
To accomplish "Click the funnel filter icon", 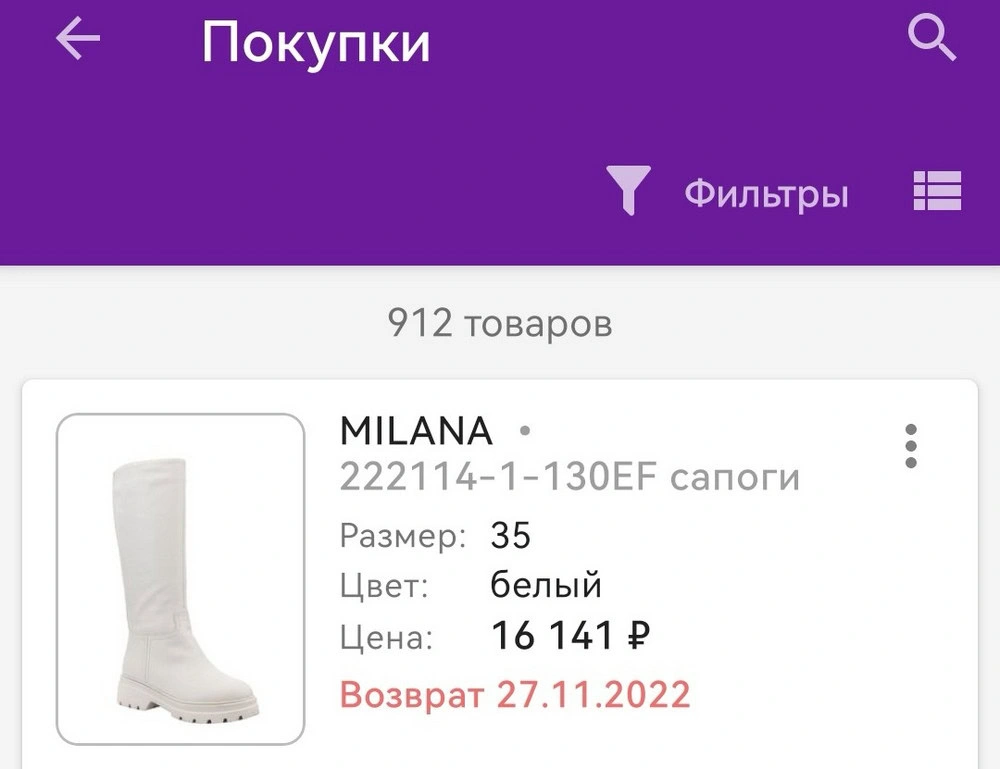I will pyautogui.click(x=628, y=190).
